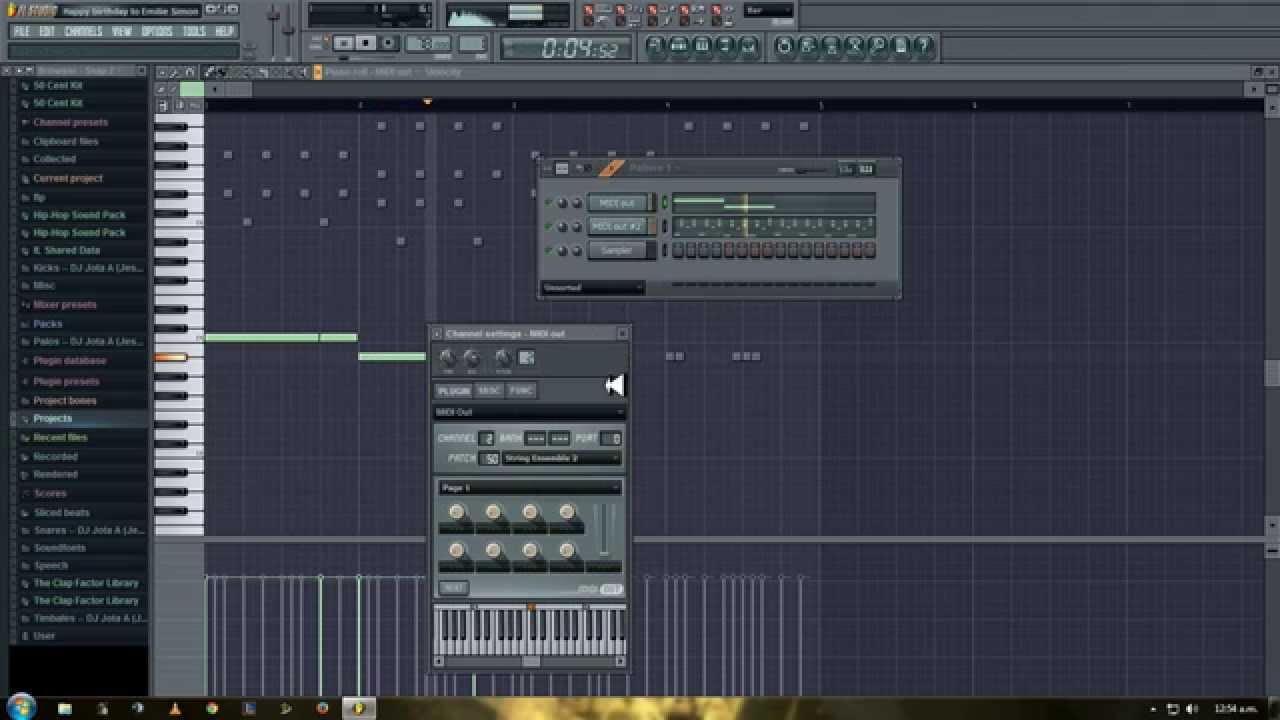The width and height of the screenshot is (1280, 720).
Task: Toggle MIDI out channel select LED
Action: tap(664, 203)
